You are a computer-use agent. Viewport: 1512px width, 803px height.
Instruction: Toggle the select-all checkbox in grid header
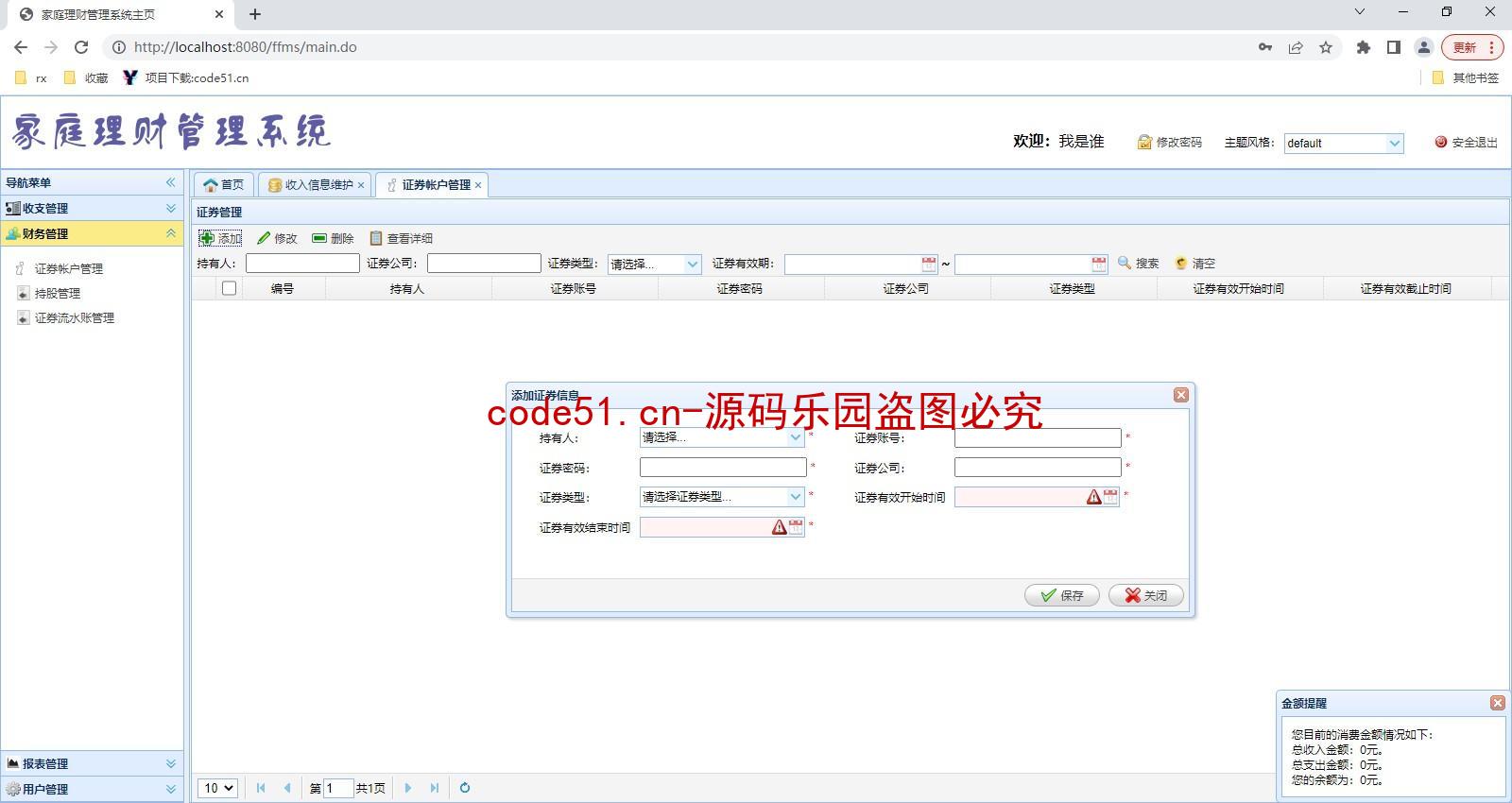click(x=229, y=288)
